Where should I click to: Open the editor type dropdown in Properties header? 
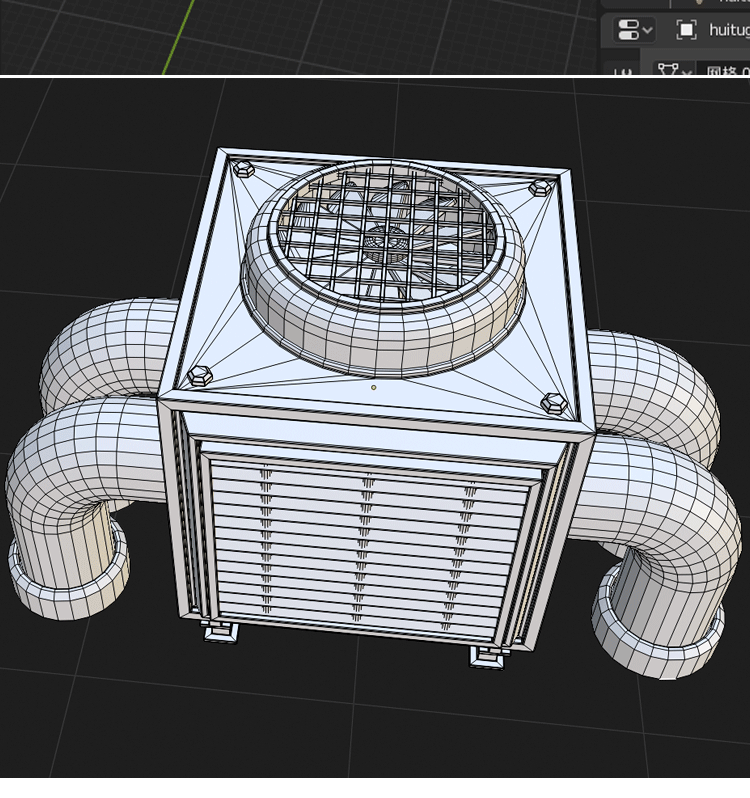click(634, 30)
